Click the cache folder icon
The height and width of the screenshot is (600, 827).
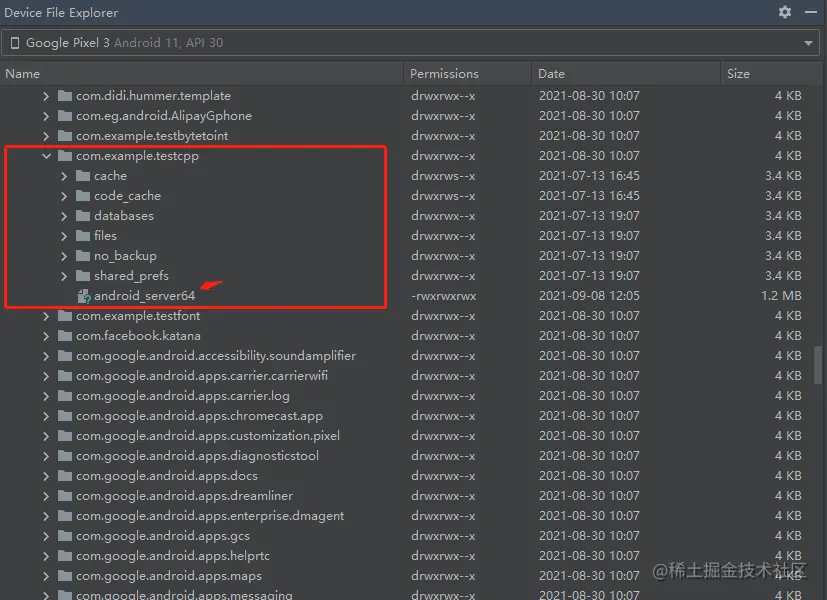[x=83, y=176]
